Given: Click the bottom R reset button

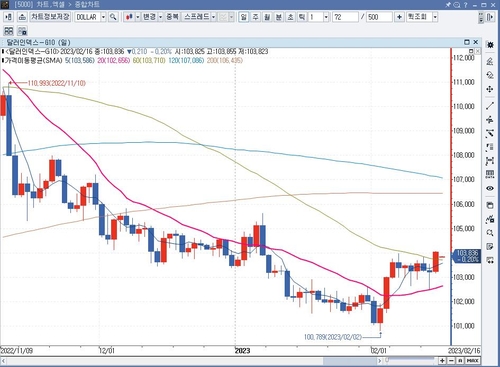Looking at the screenshot, I should 460,361.
